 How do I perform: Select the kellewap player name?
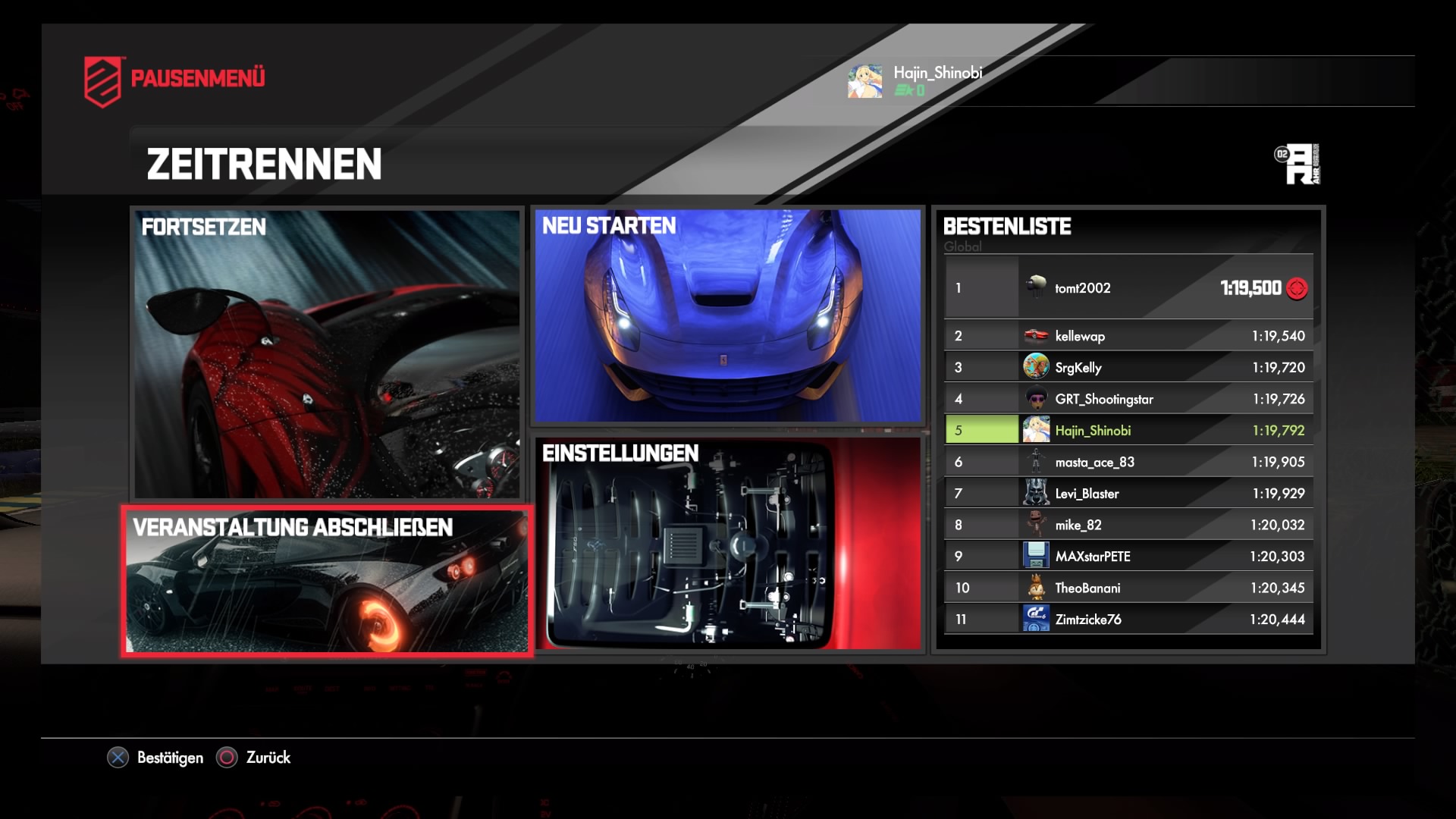click(1080, 336)
